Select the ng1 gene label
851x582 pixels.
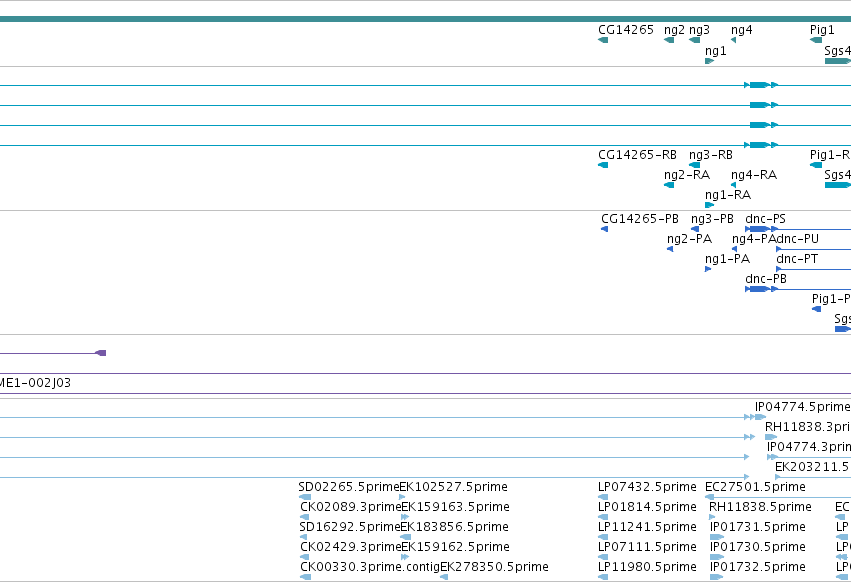(x=715, y=51)
